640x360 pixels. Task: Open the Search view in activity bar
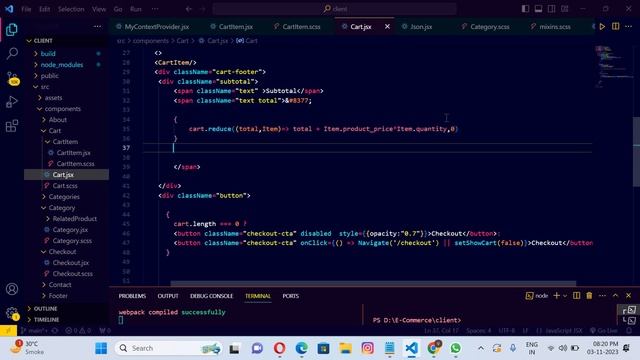tap(12, 53)
